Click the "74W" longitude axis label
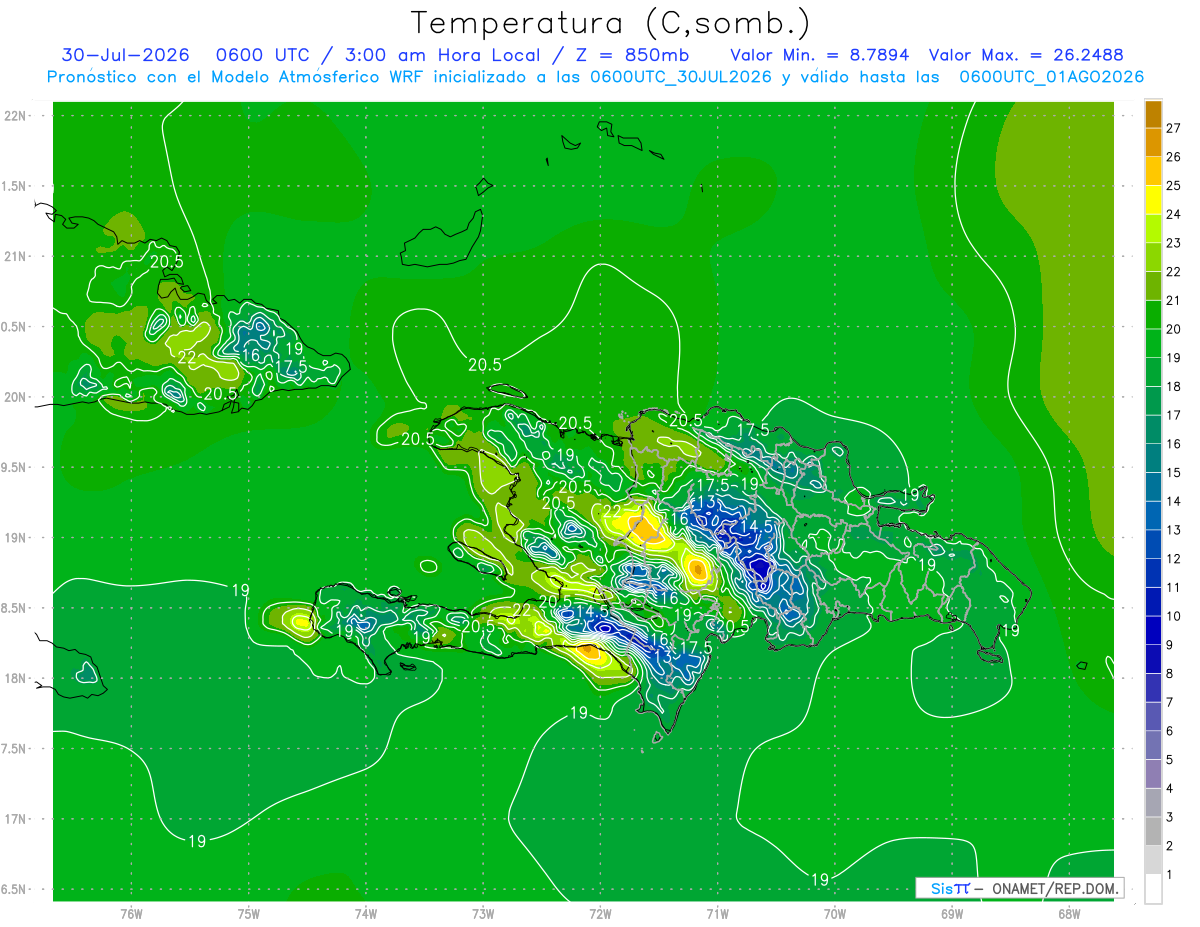This screenshot has width=1200, height=927. 366,913
